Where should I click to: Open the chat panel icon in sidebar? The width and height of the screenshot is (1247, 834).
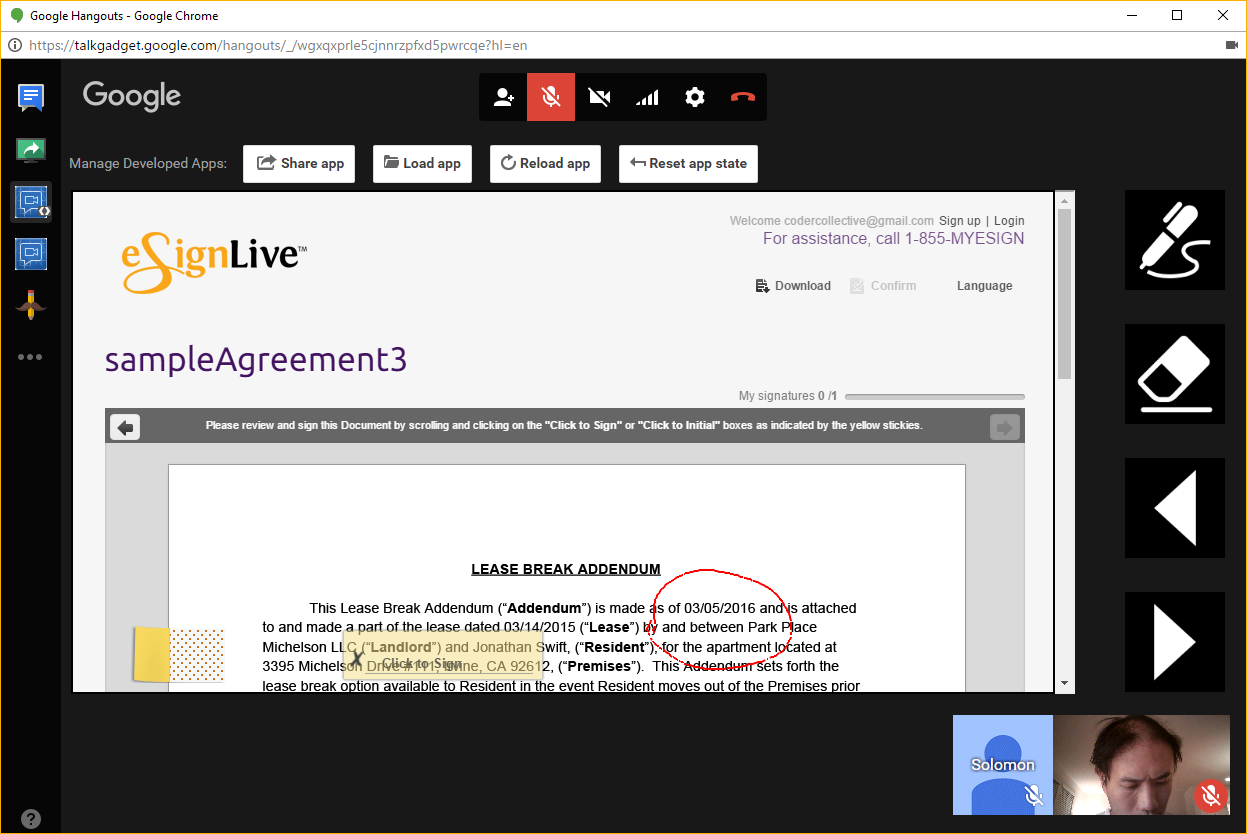[x=31, y=97]
